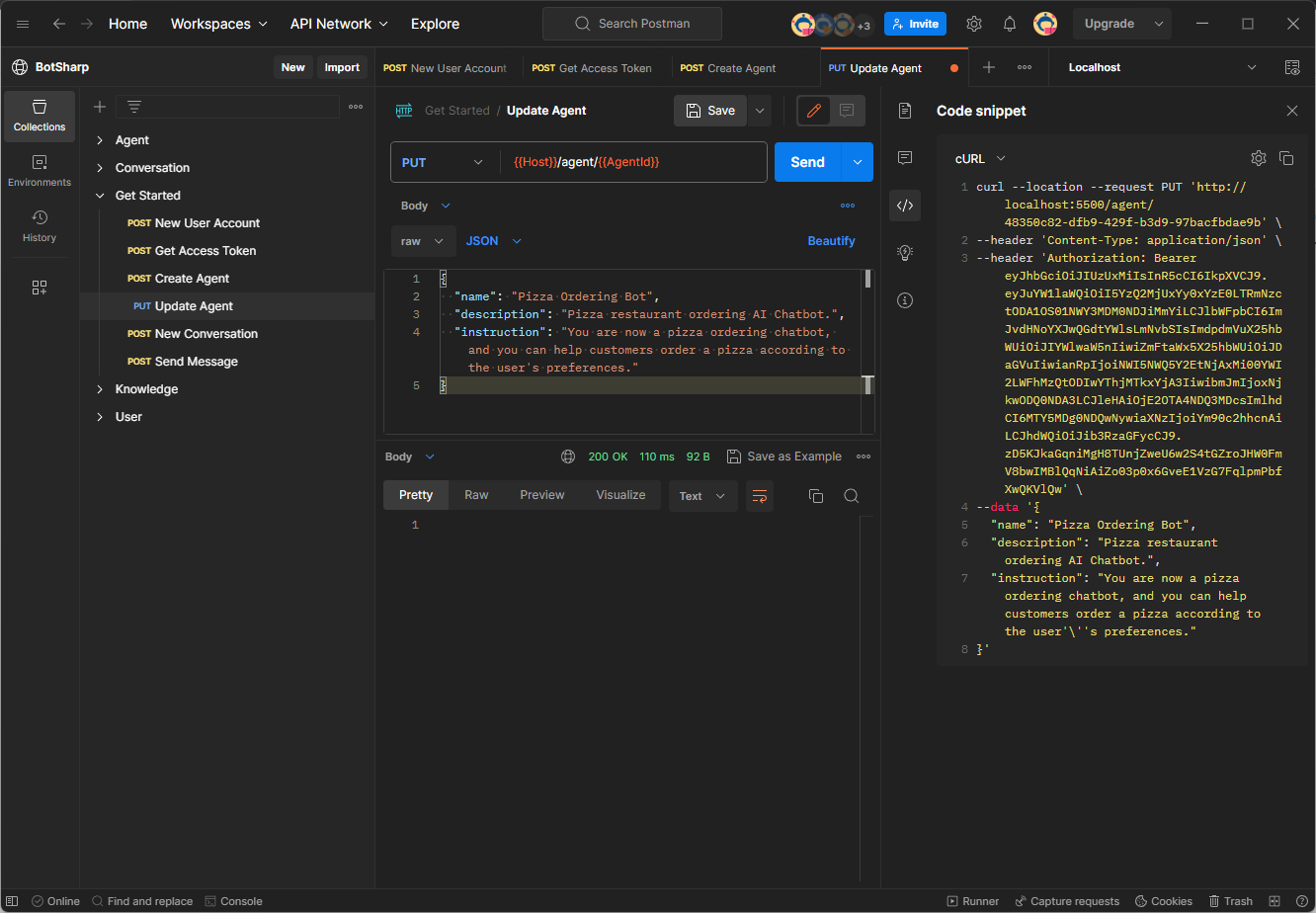This screenshot has height=913, width=1316.
Task: Open the Environments sidebar panel
Action: (x=40, y=171)
